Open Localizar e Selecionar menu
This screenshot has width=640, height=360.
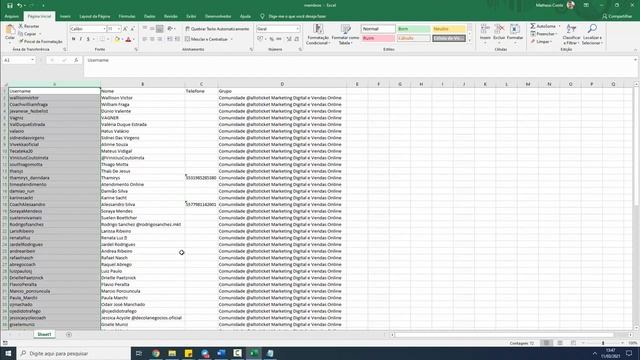(x=592, y=34)
